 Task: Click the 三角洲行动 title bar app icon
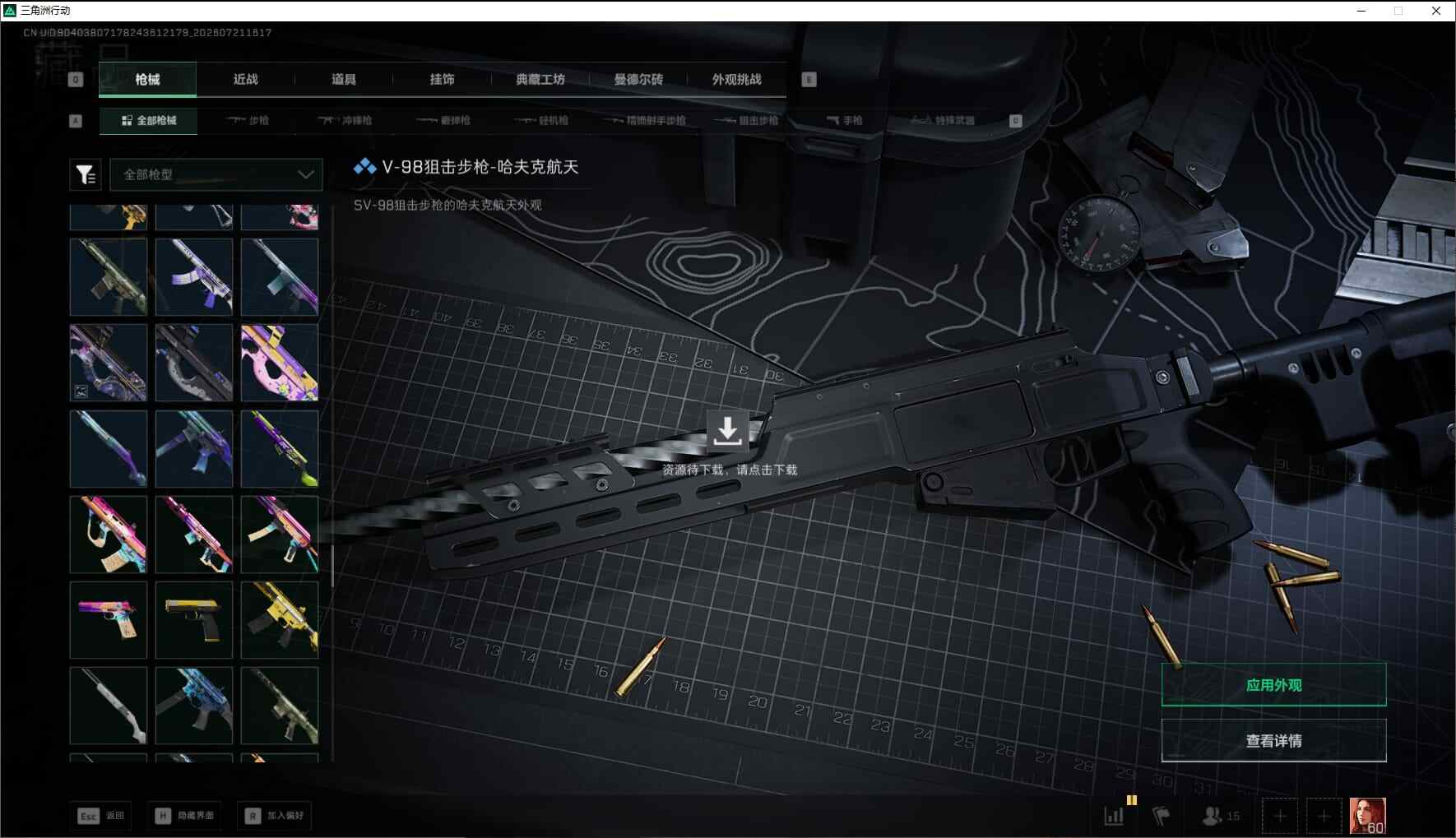pyautogui.click(x=10, y=11)
